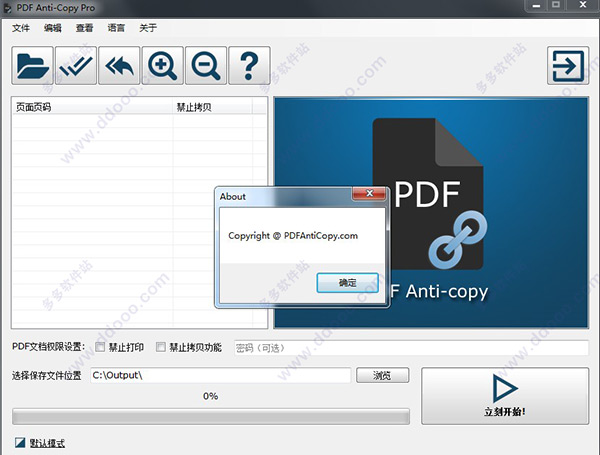This screenshot has width=600, height=455.
Task: Click the exit arrow icon at top right
Action: click(x=568, y=65)
